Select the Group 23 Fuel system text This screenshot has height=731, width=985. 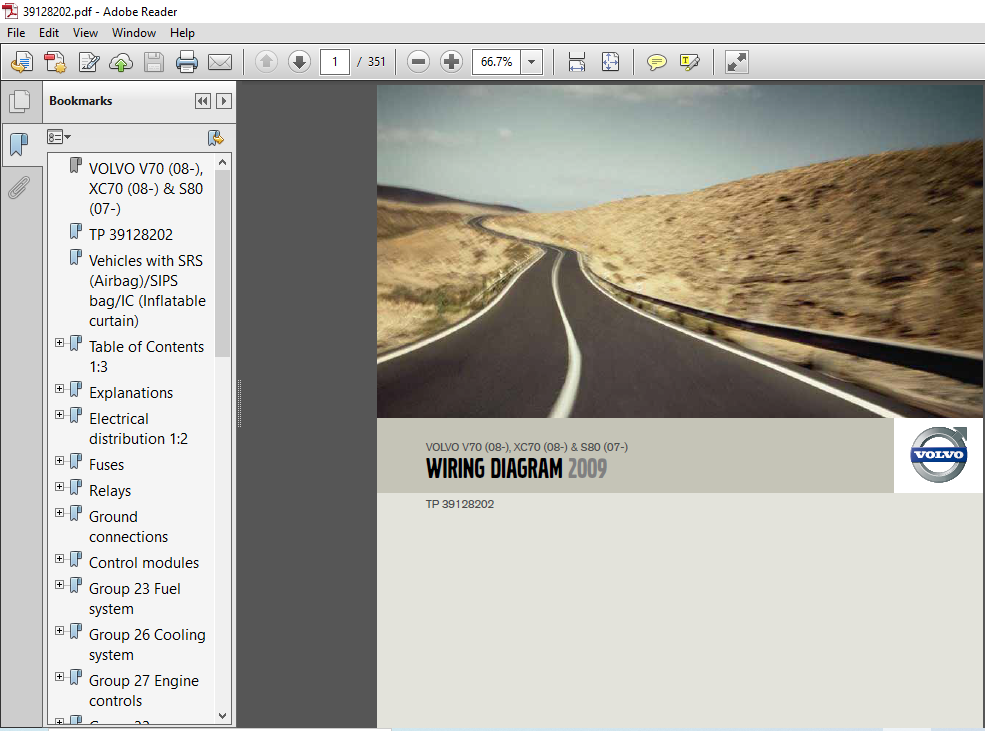[134, 598]
